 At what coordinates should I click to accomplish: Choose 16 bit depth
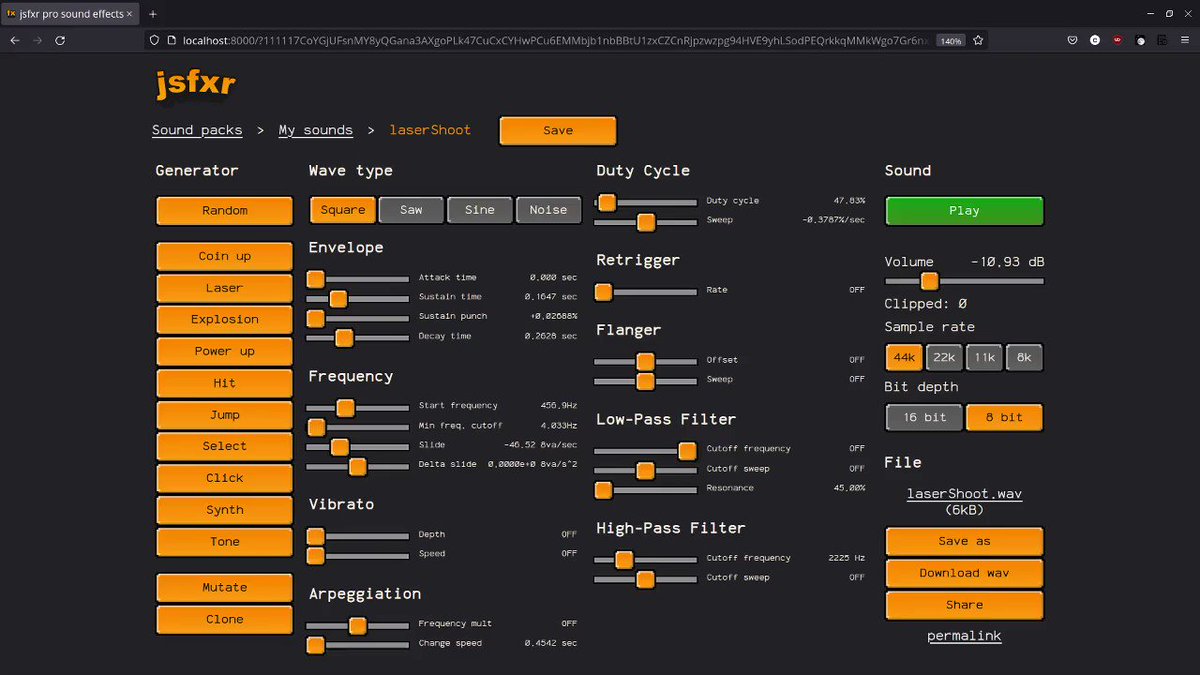(924, 418)
